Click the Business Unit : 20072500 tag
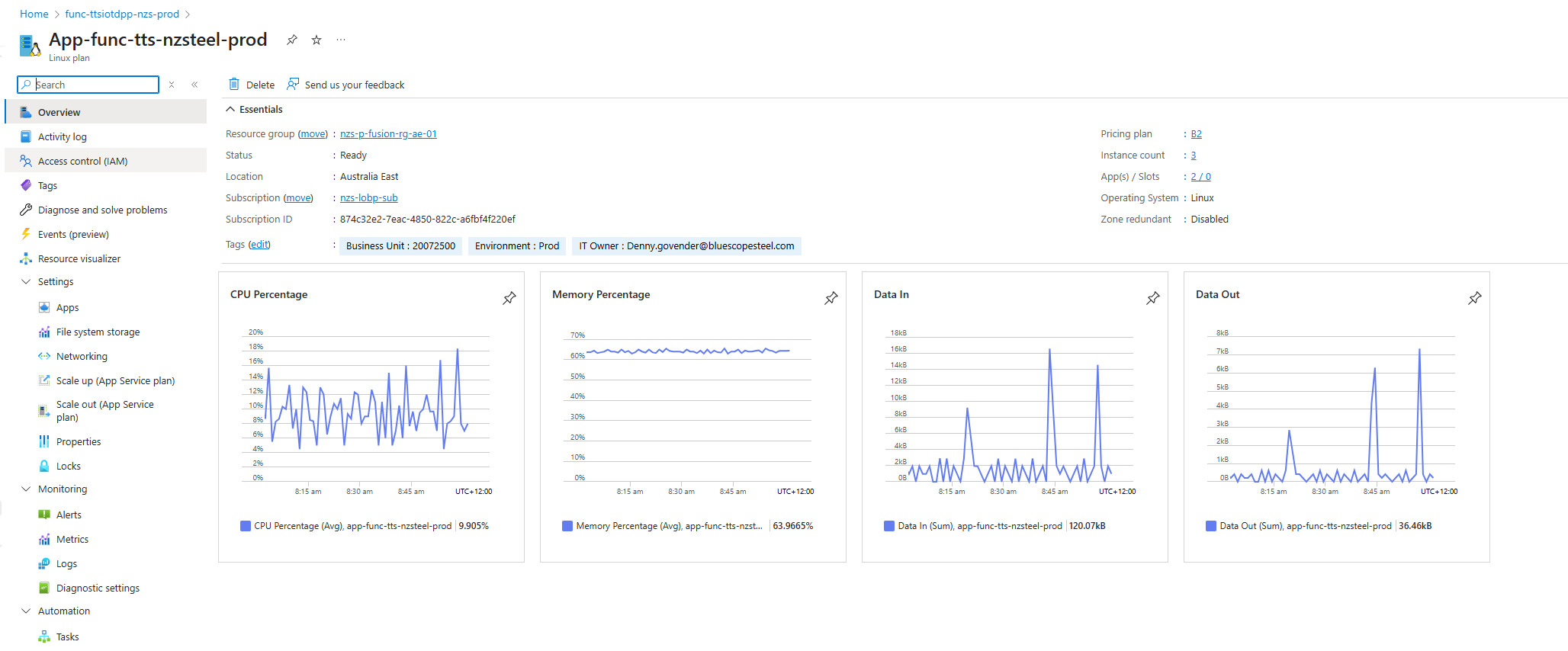Screen dimensions: 1568x651 coord(400,245)
